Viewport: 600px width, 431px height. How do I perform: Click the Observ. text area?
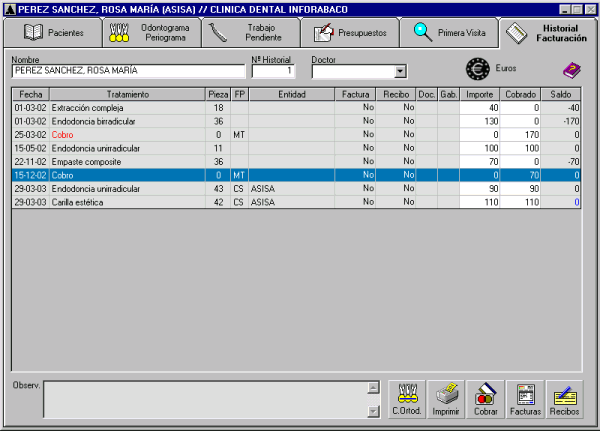tap(205, 400)
